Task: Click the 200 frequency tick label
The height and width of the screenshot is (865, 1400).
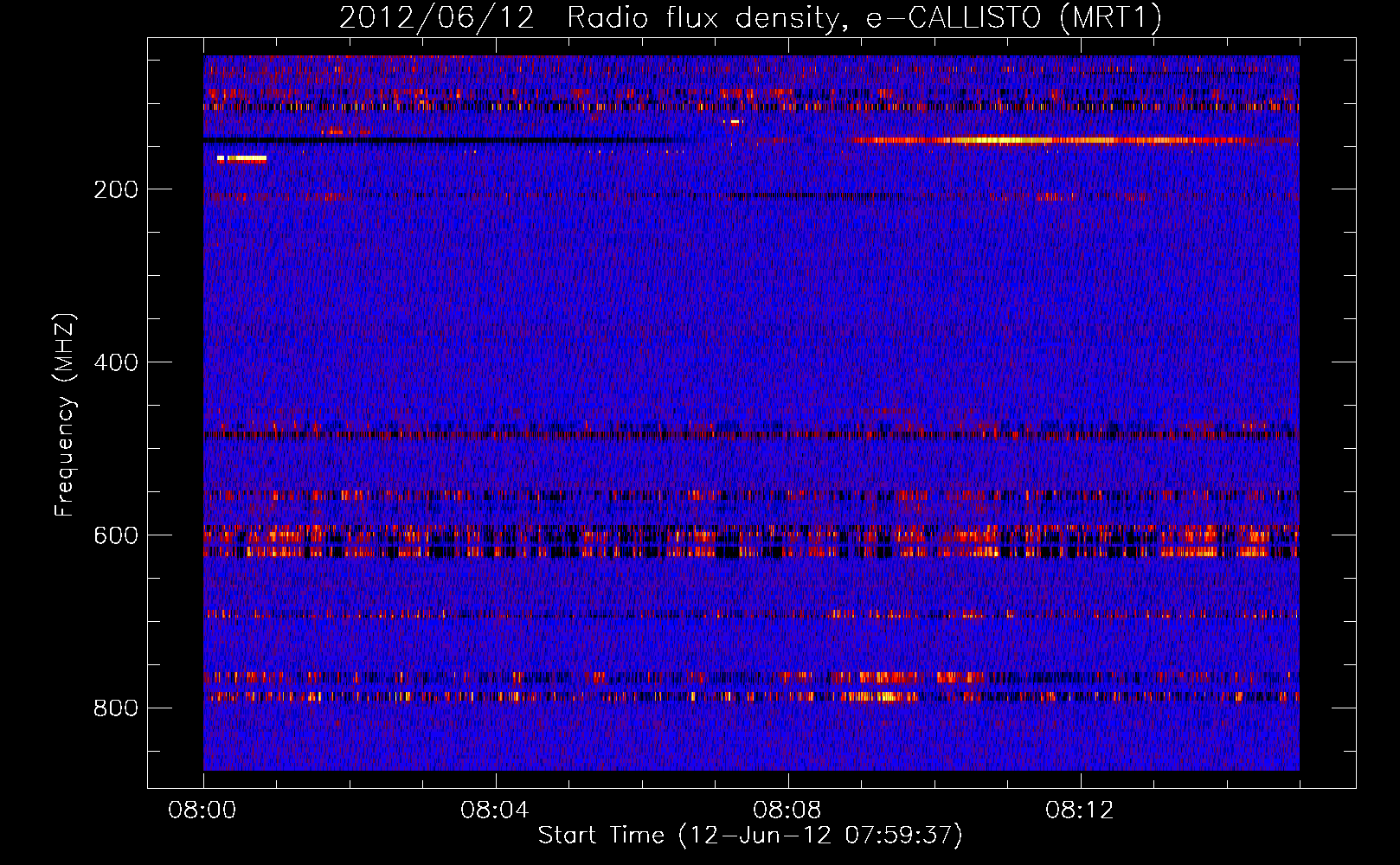Action: click(x=116, y=189)
